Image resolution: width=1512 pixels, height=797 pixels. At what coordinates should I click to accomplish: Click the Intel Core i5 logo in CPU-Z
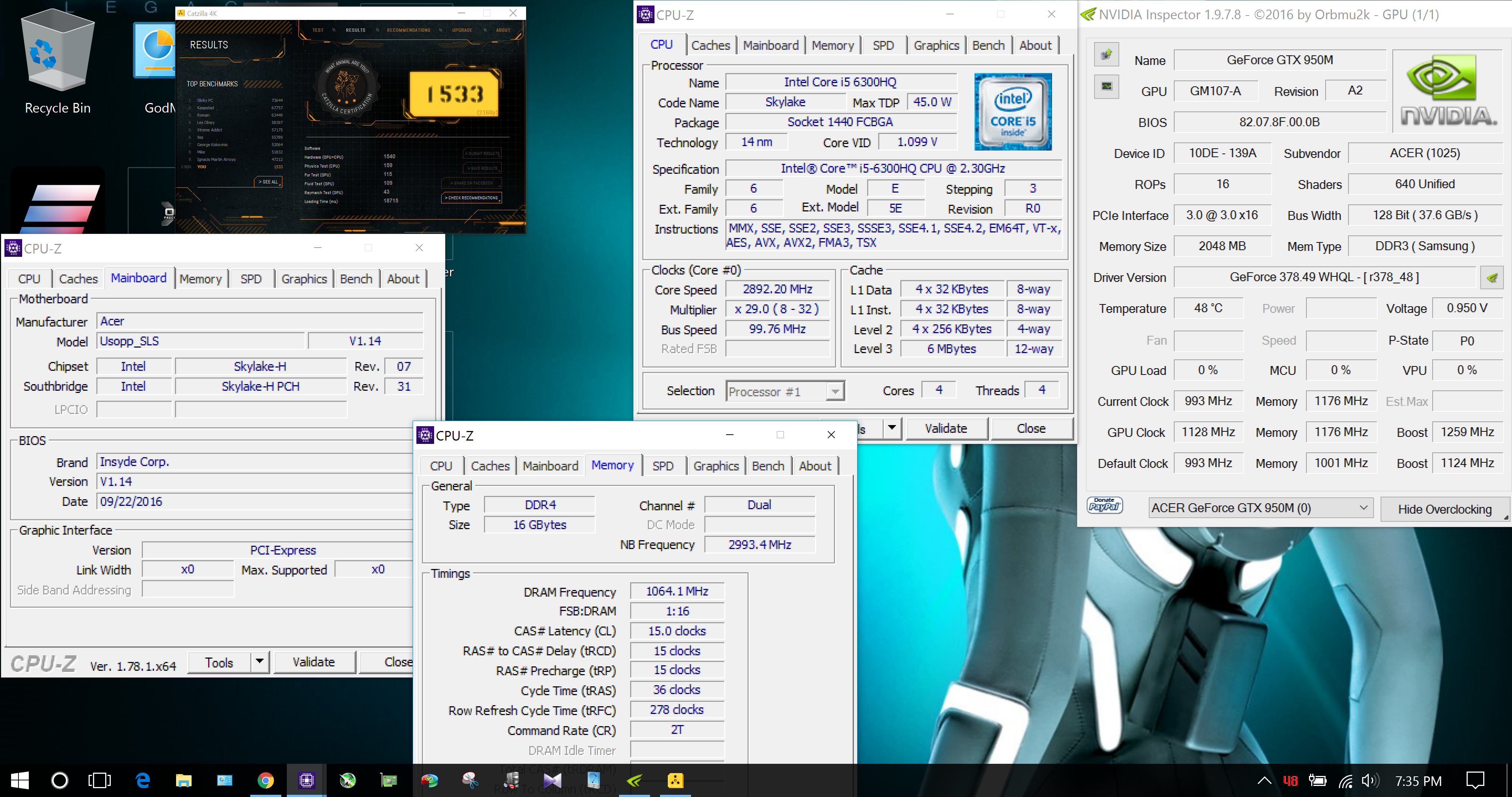(x=1013, y=111)
